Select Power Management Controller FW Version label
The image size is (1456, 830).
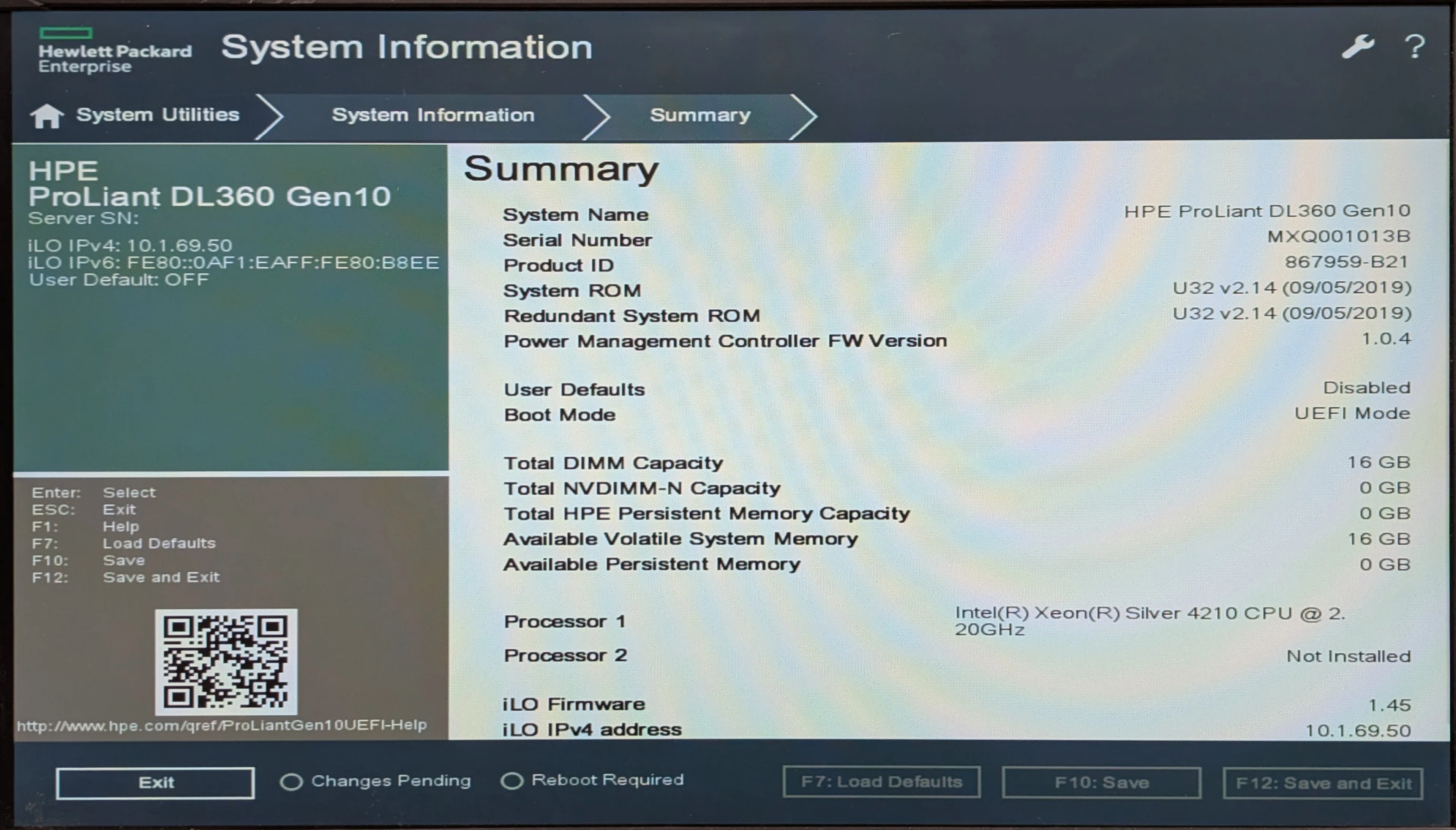(725, 341)
